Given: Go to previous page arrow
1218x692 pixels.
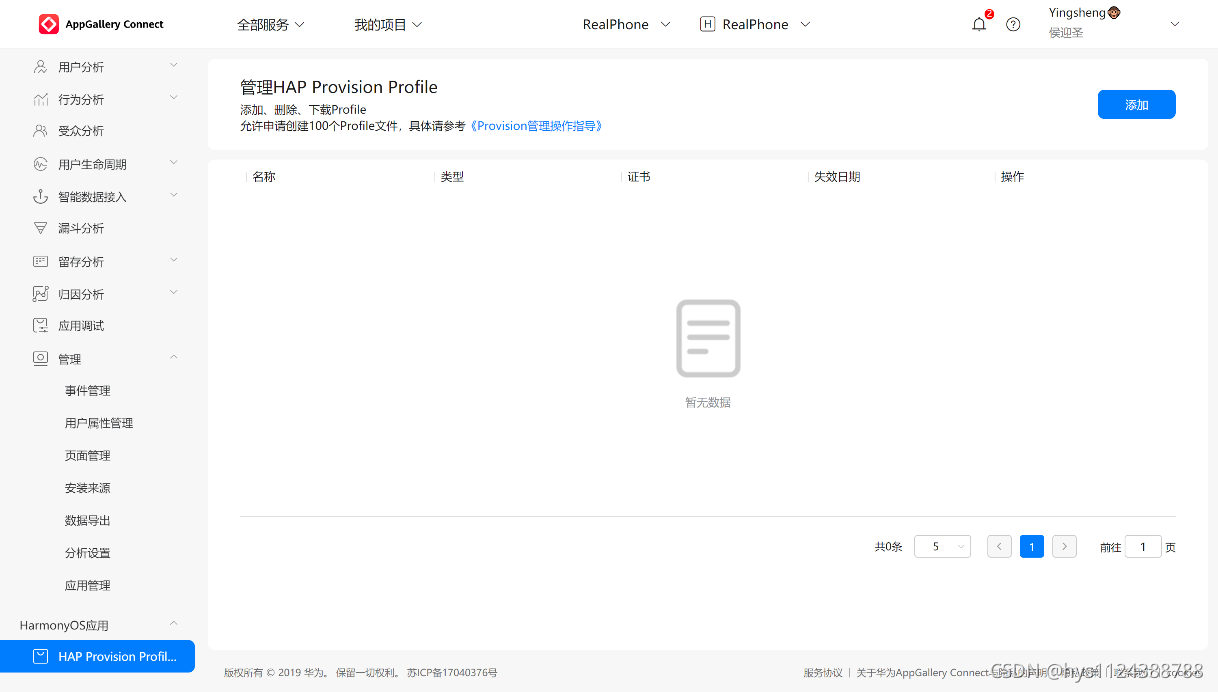Looking at the screenshot, I should click(x=999, y=546).
